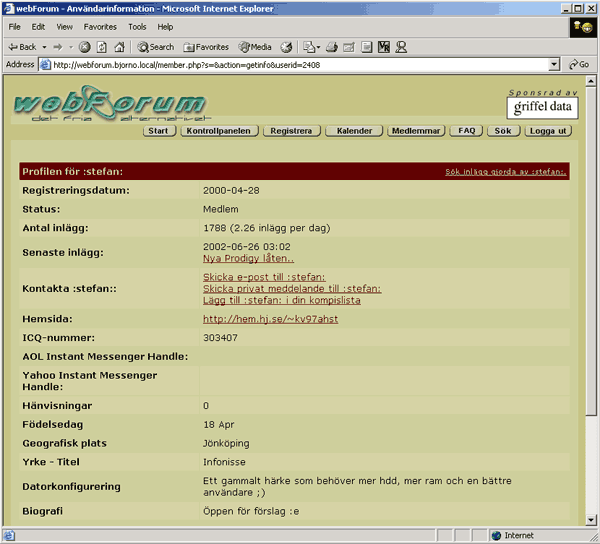This screenshot has height=544, width=600.
Task: Click the Go button
Action: click(x=579, y=65)
